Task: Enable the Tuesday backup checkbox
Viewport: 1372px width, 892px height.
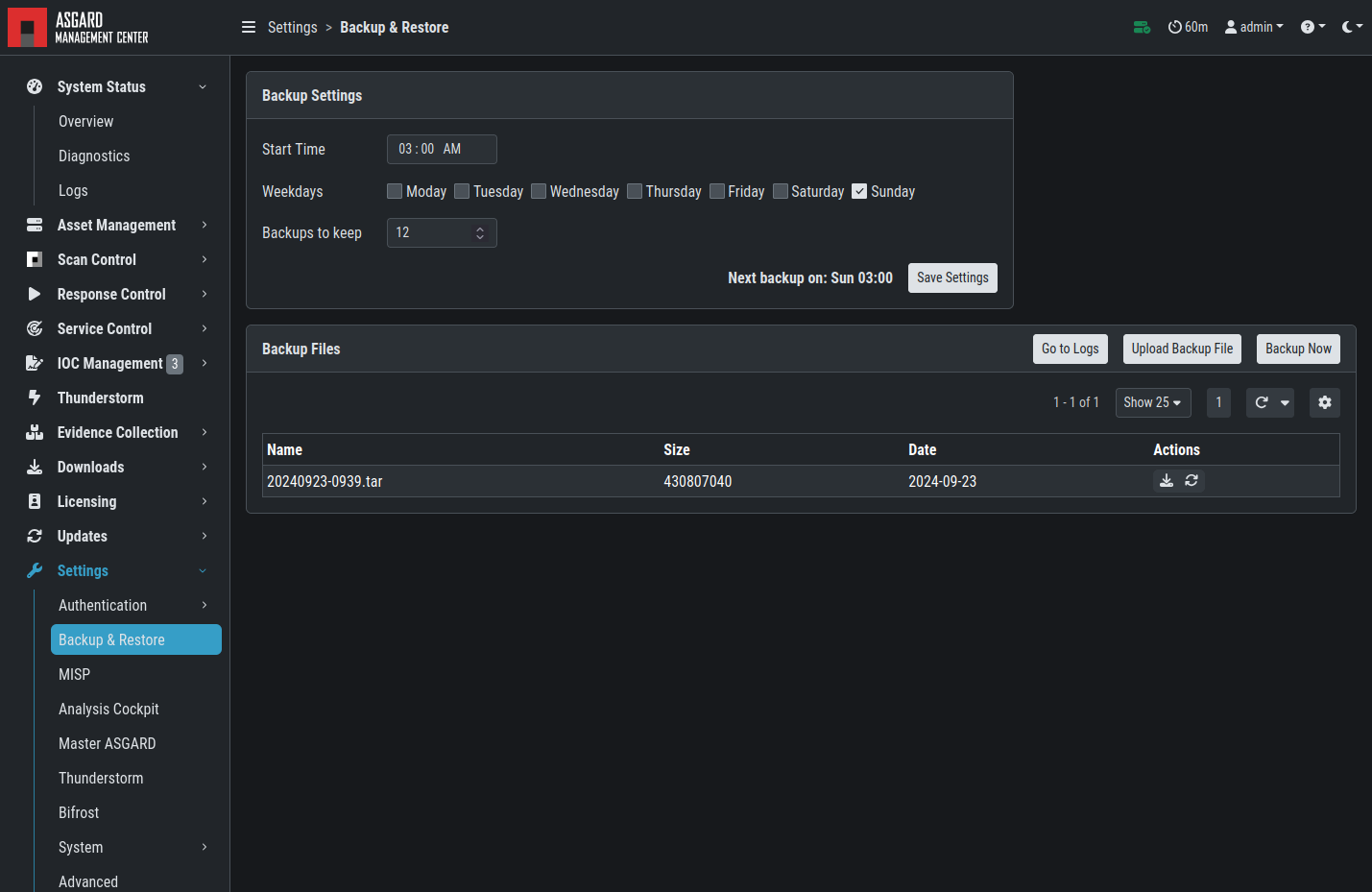Action: point(462,191)
